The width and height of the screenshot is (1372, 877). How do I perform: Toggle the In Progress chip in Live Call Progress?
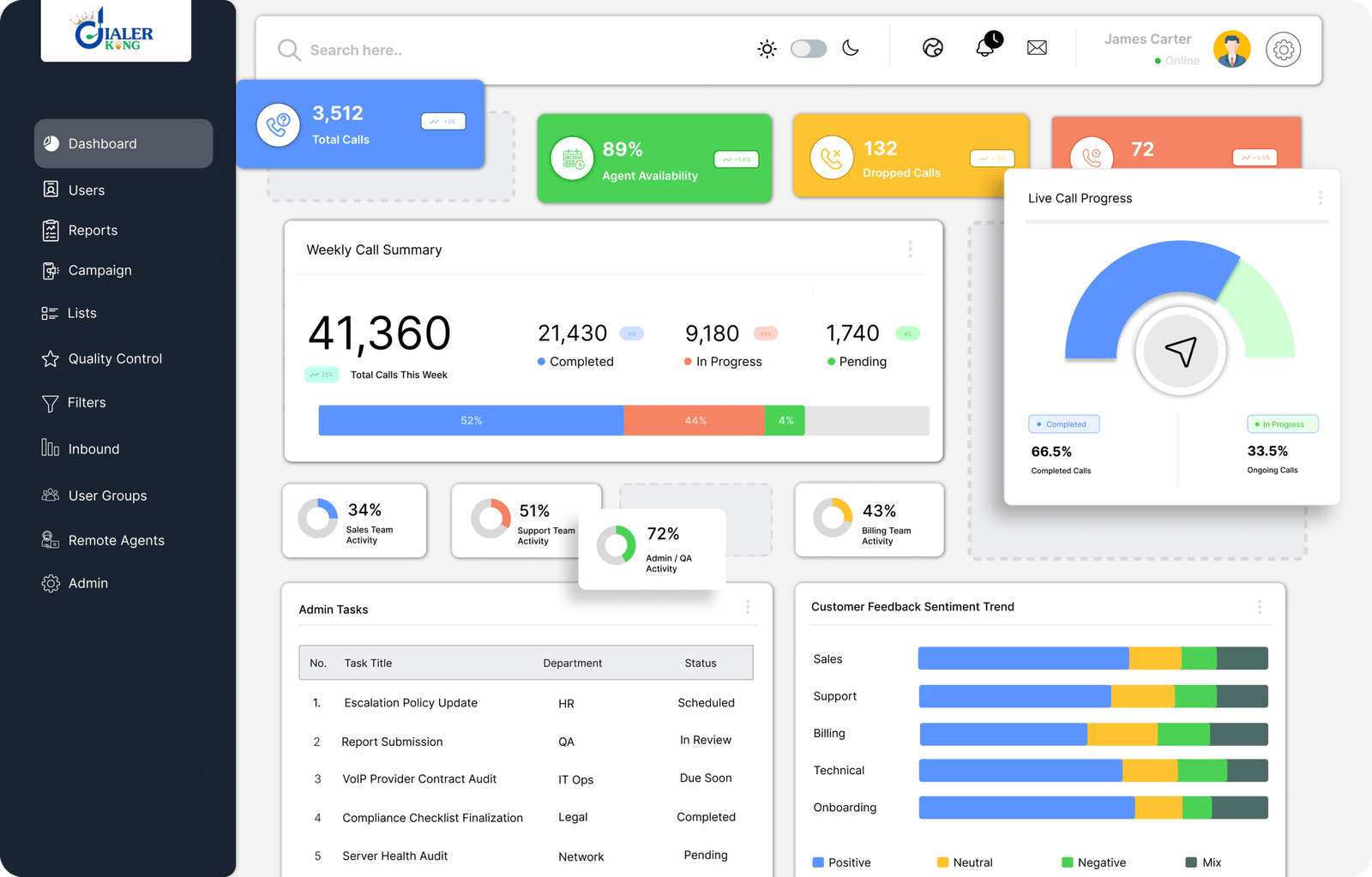pos(1282,423)
